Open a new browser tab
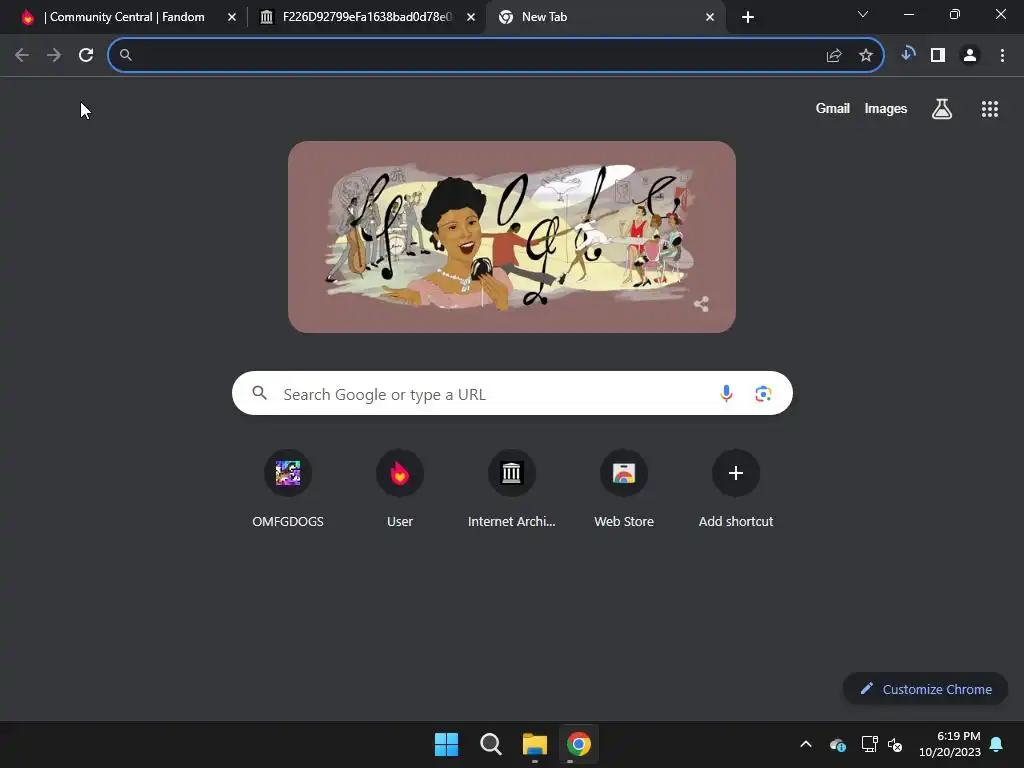Image resolution: width=1024 pixels, height=768 pixels. coord(748,17)
